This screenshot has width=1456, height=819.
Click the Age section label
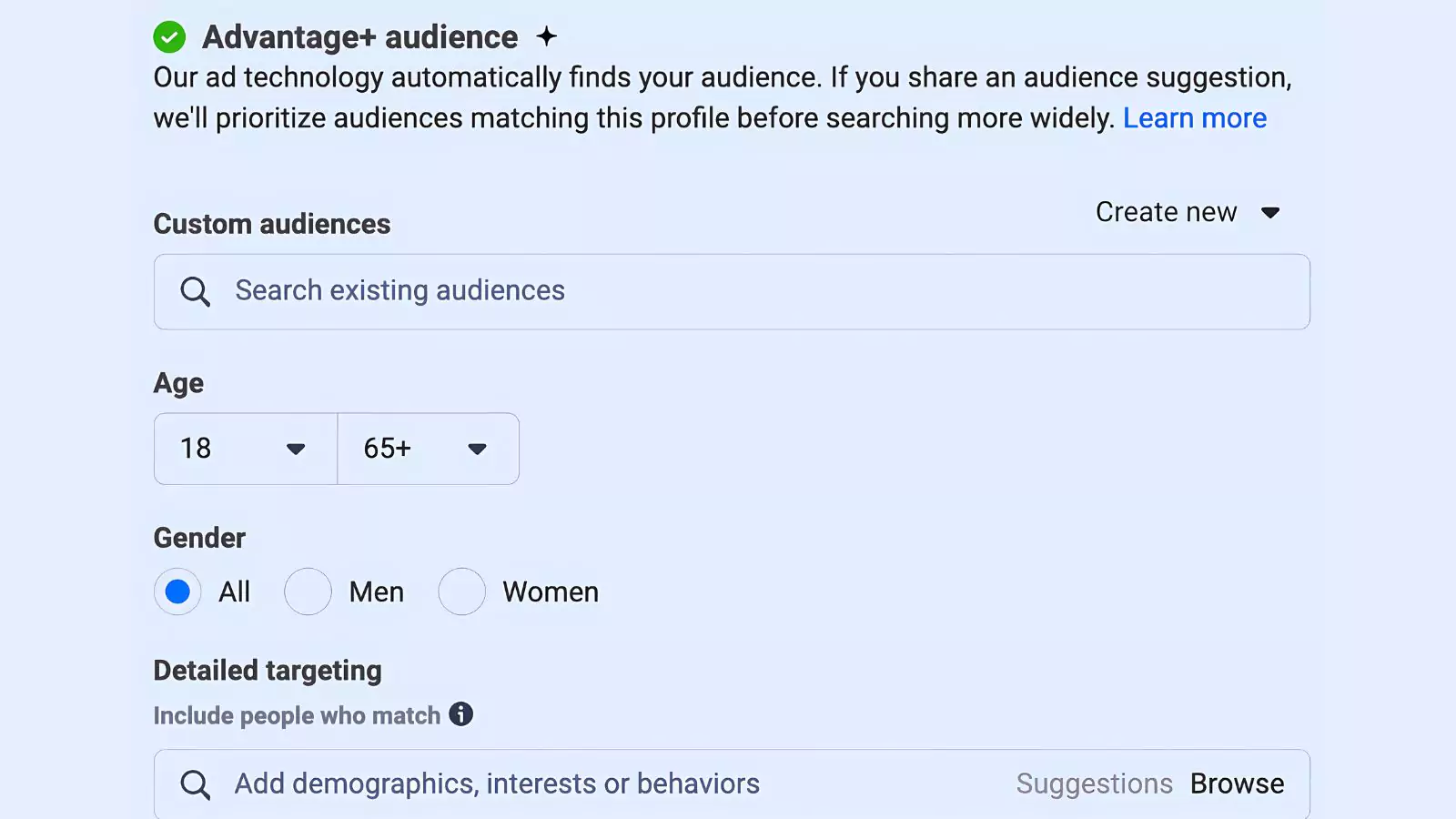178,383
